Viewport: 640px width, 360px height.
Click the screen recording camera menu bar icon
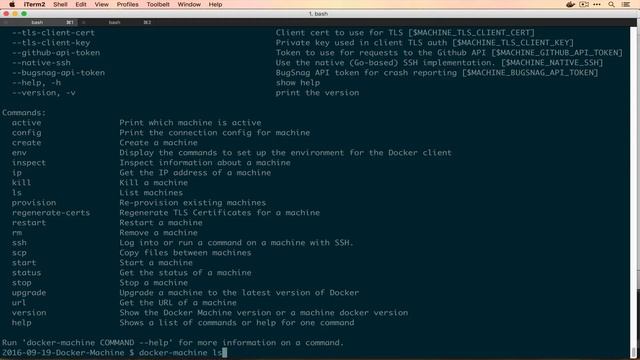584,4
